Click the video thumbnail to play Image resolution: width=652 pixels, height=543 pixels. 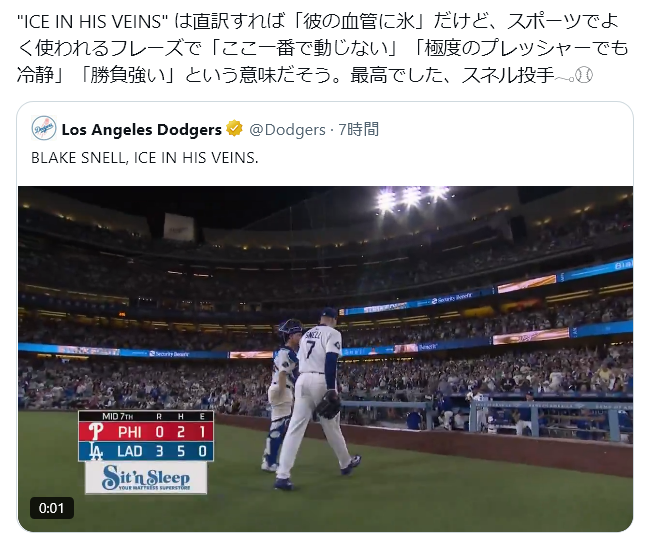tap(325, 358)
